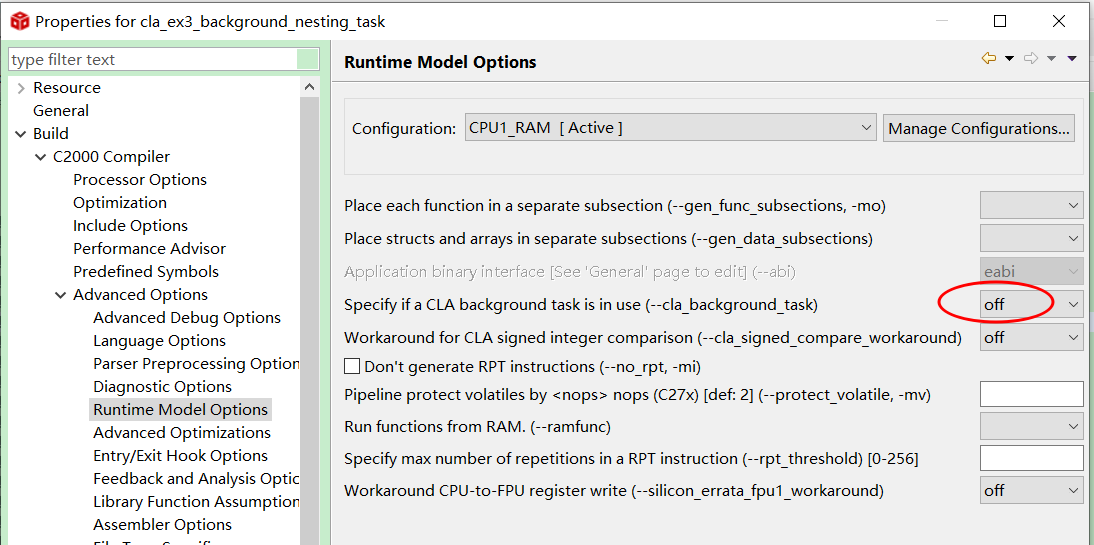Enable Don't generate RPT instructions checkbox

(x=352, y=367)
